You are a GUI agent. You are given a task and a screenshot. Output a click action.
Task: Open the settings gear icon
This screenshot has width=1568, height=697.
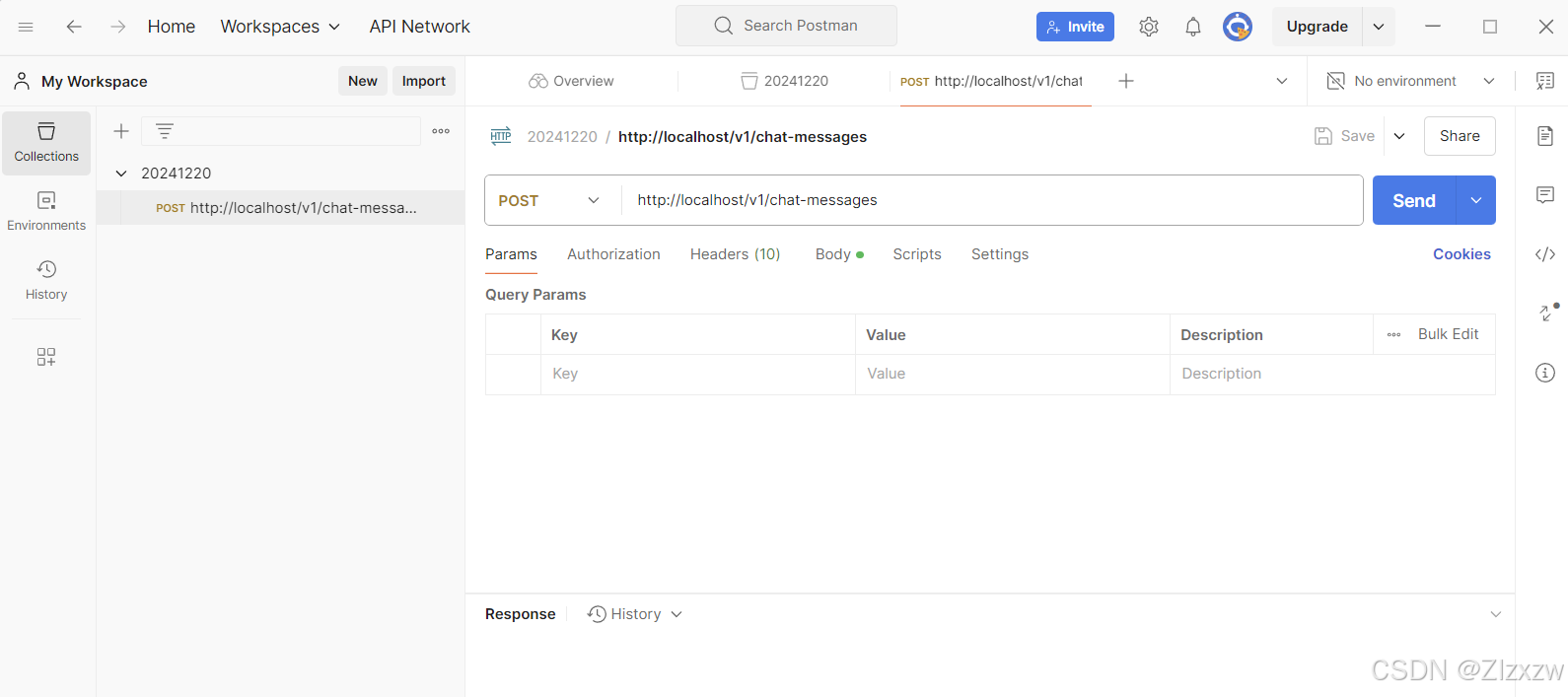pyautogui.click(x=1149, y=27)
